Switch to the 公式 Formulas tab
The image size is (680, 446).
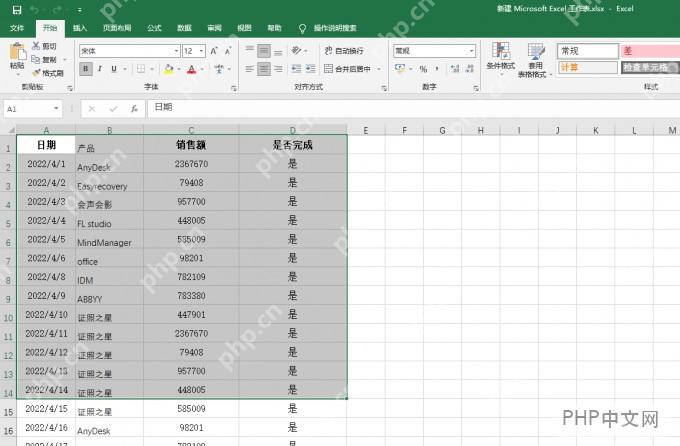154,29
